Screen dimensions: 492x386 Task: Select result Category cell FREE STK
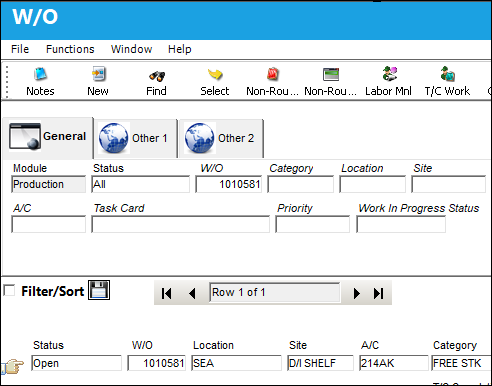(x=462, y=363)
